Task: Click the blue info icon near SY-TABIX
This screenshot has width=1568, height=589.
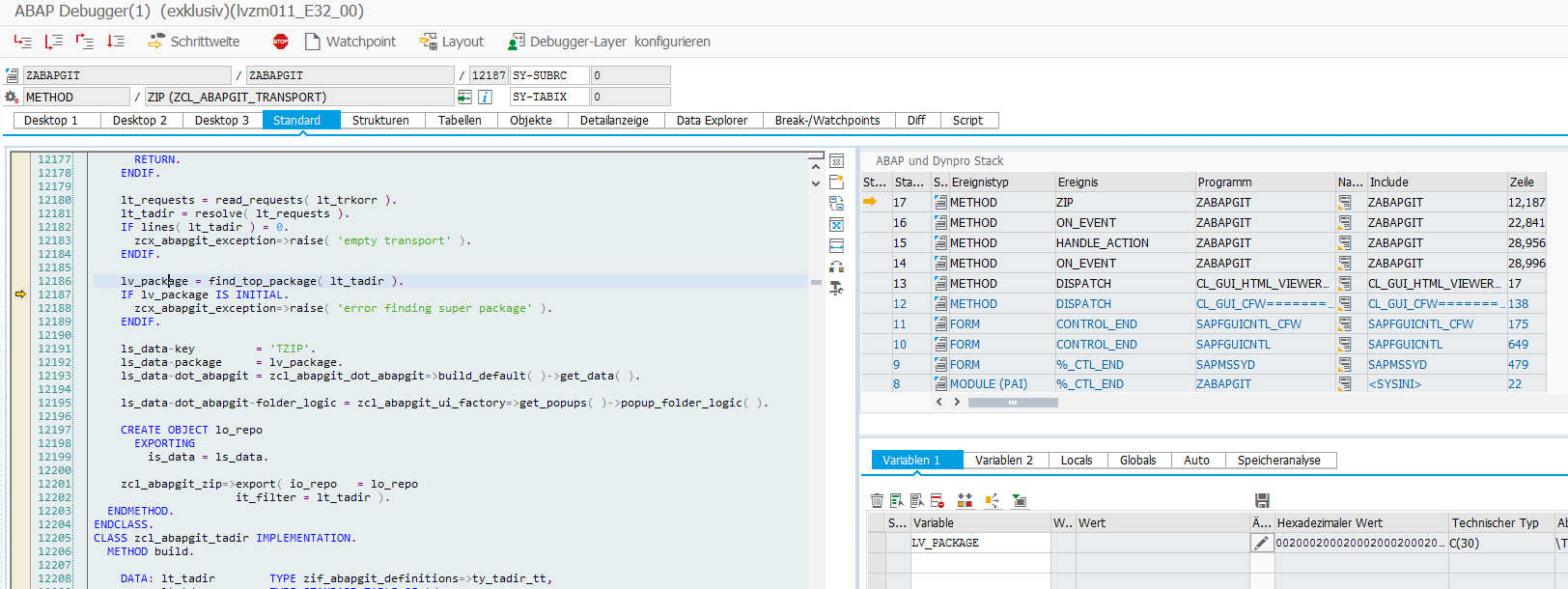Action: pyautogui.click(x=485, y=97)
